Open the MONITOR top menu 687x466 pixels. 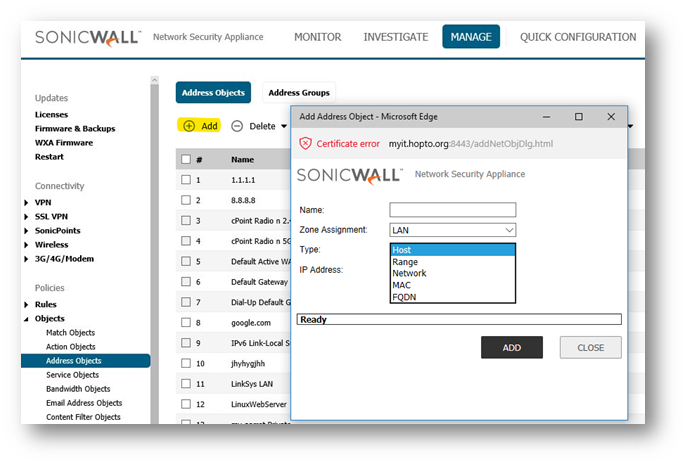[318, 37]
